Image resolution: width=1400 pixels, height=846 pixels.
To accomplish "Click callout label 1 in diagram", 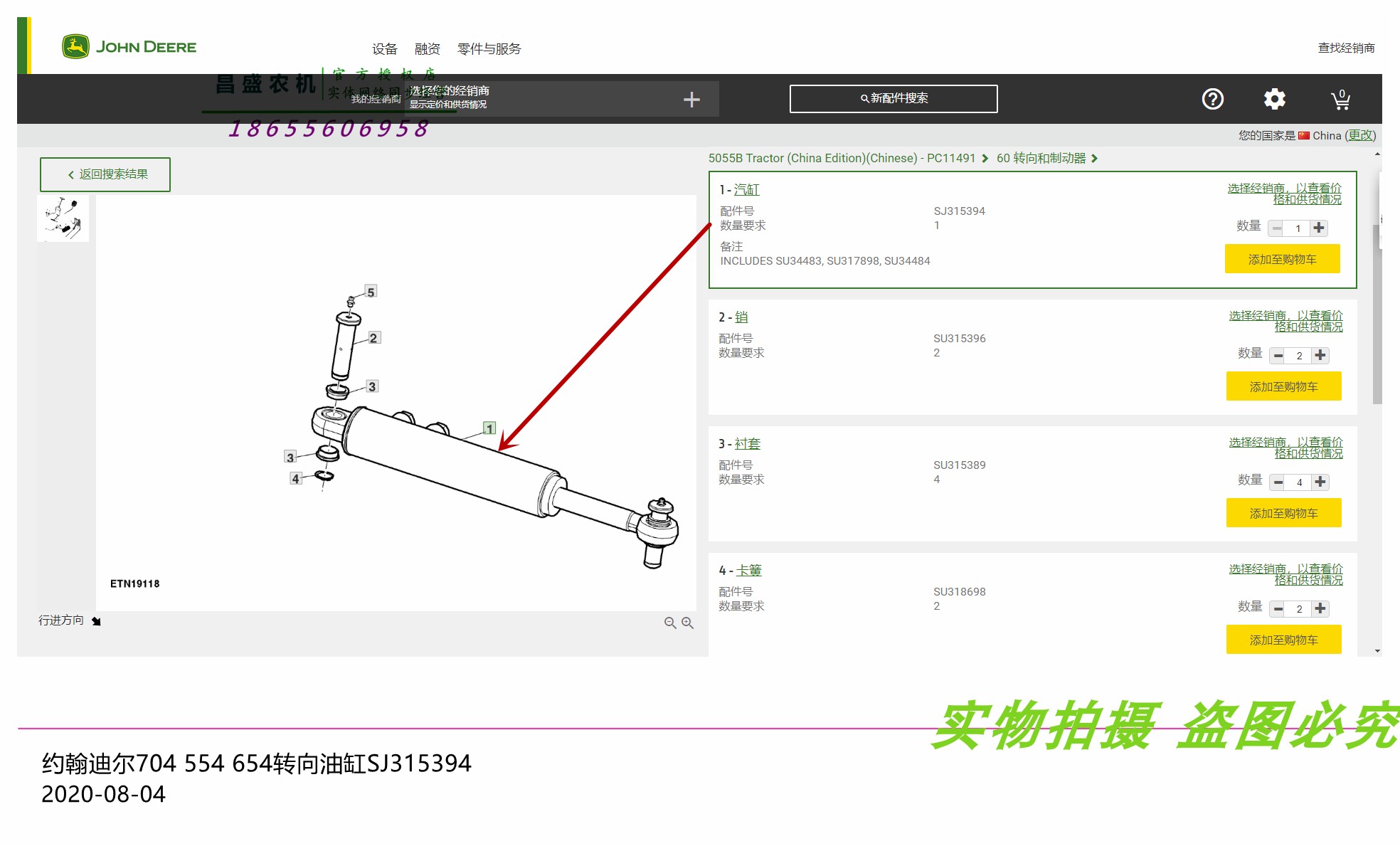I will pos(489,428).
